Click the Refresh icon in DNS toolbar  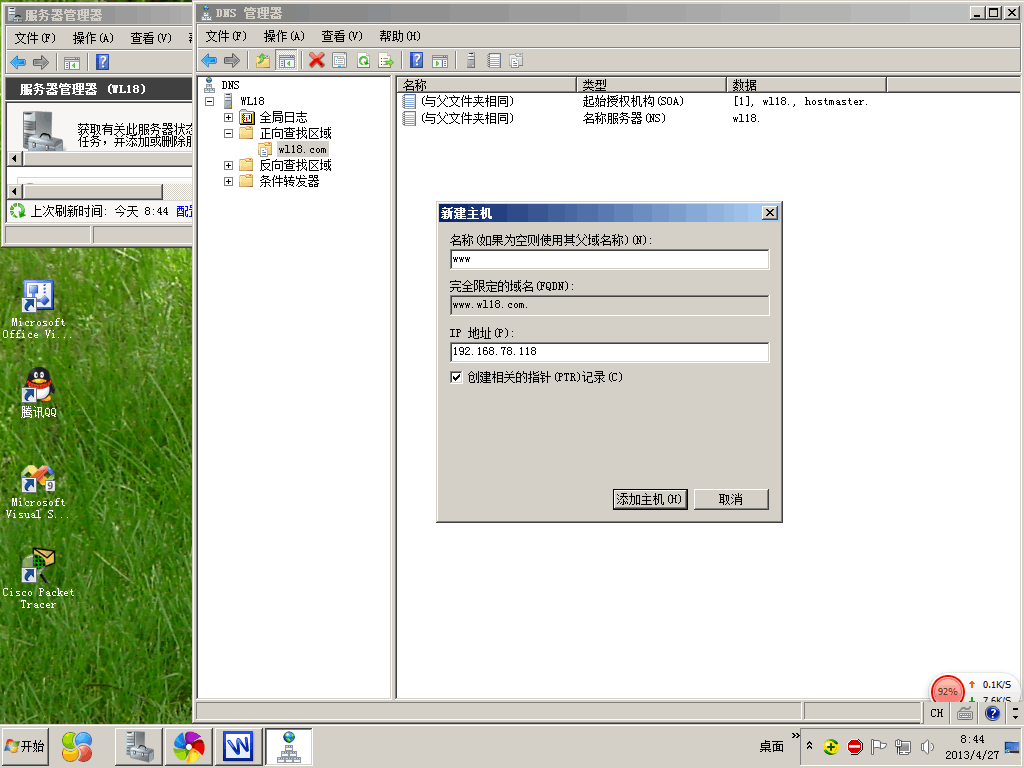click(x=363, y=61)
